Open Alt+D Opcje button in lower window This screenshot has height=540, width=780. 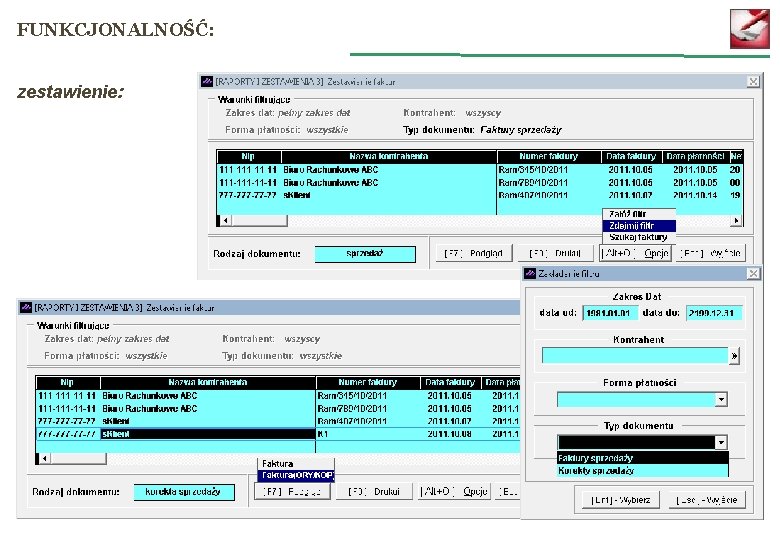[x=454, y=492]
